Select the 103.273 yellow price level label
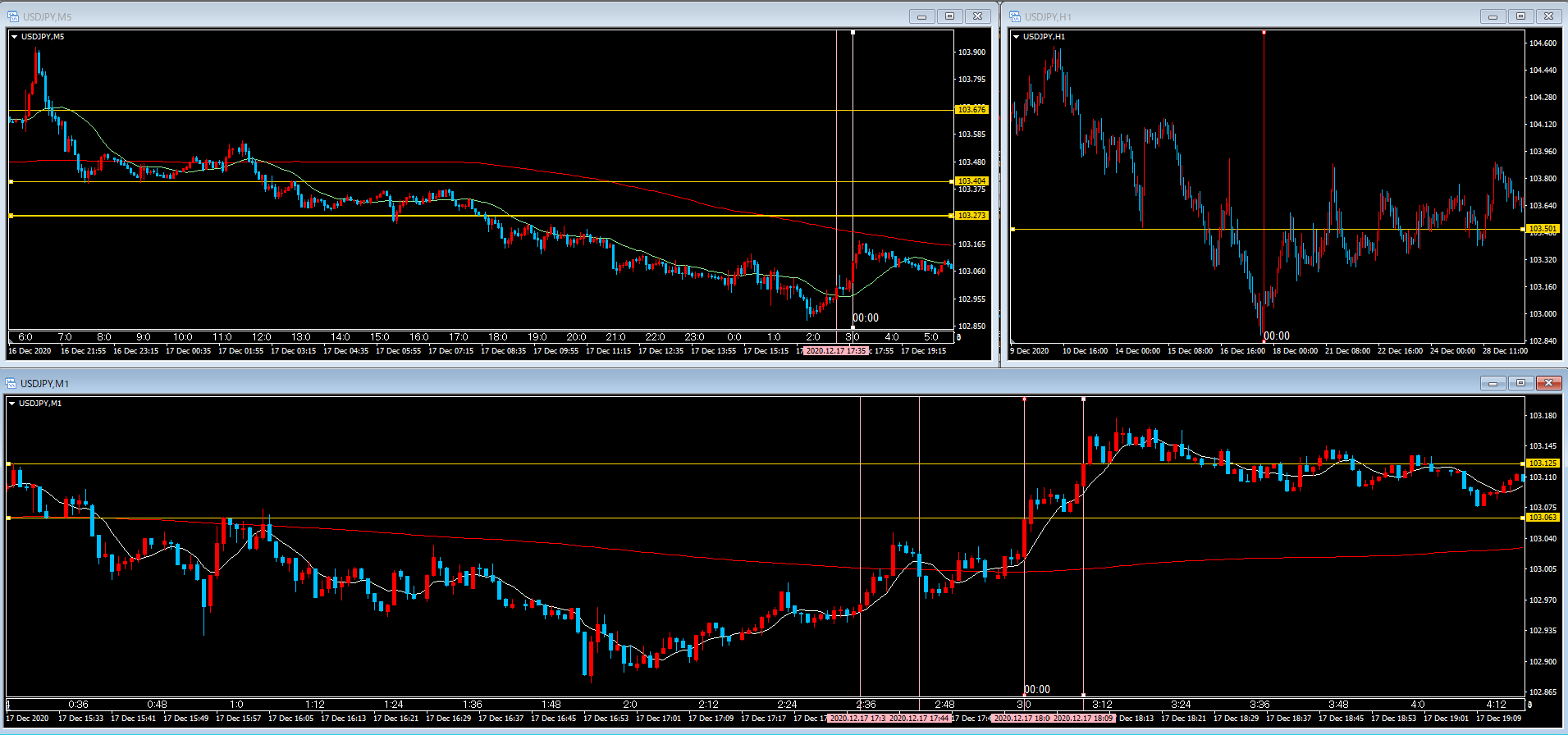This screenshot has height=735, width=1568. pos(971,216)
